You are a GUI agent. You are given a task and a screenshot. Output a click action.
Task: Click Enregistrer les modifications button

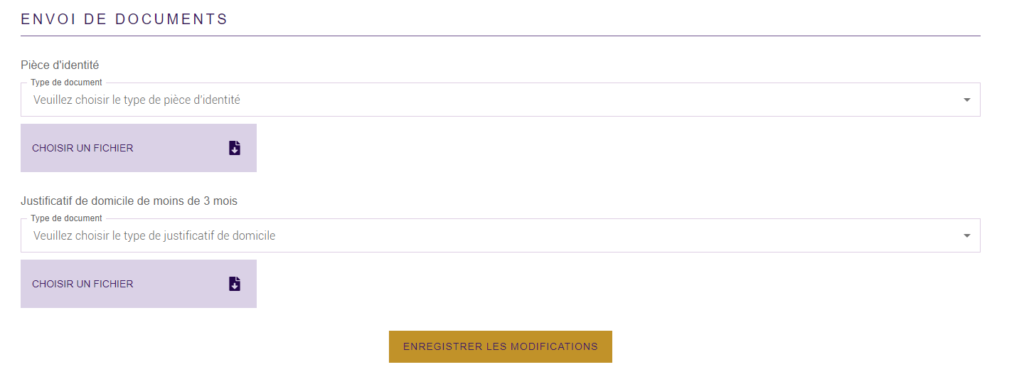(x=500, y=347)
